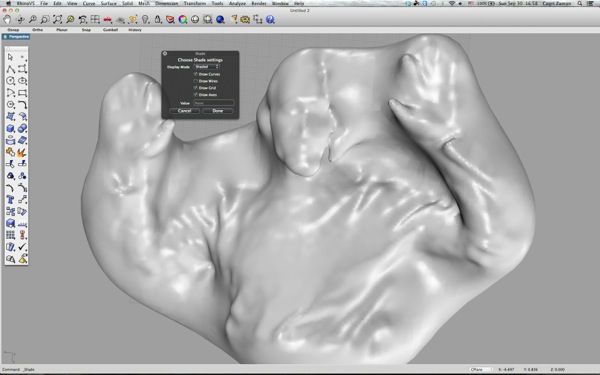
Task: Select the orange Explode tool in left palette
Action: (23, 152)
